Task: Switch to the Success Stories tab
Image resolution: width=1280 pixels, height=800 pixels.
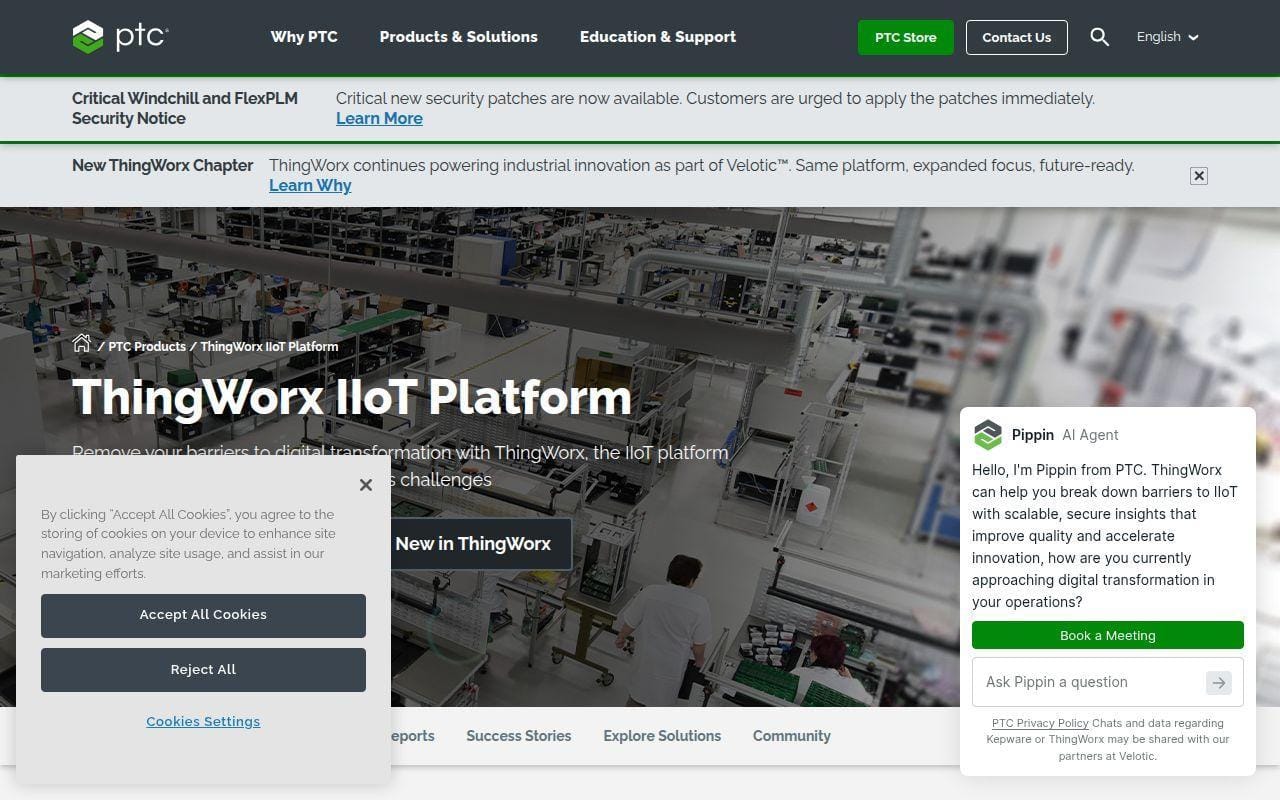Action: pos(519,736)
